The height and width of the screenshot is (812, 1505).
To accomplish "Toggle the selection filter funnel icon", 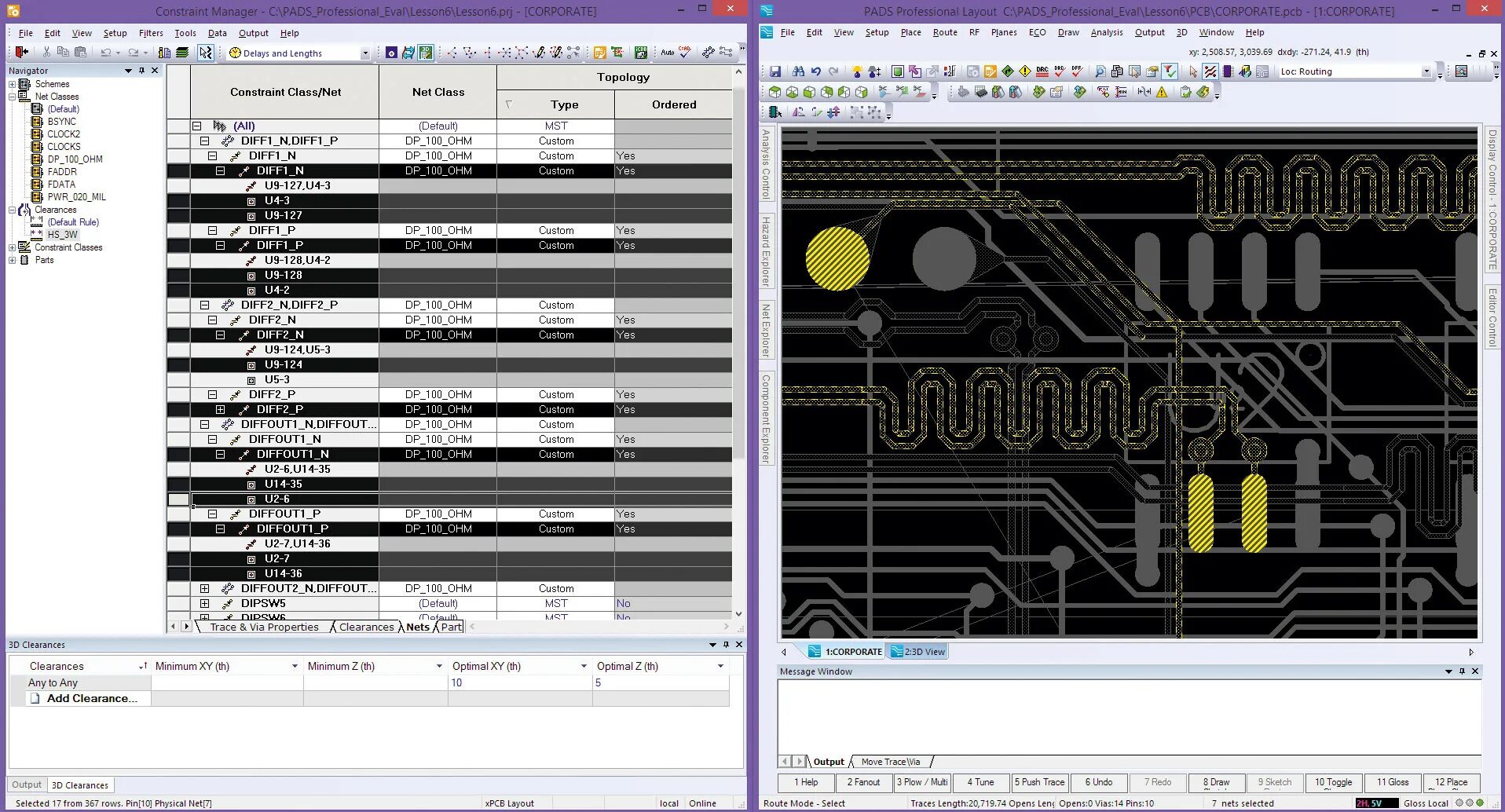I will [1170, 71].
